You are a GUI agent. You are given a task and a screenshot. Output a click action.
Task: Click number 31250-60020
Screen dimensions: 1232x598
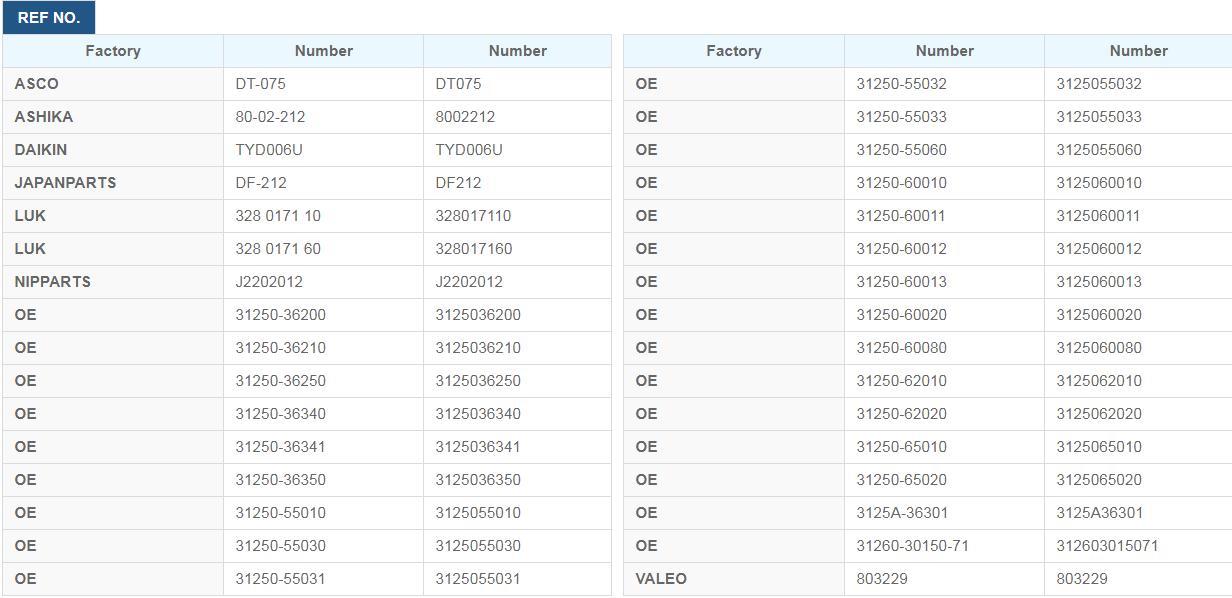tap(901, 315)
